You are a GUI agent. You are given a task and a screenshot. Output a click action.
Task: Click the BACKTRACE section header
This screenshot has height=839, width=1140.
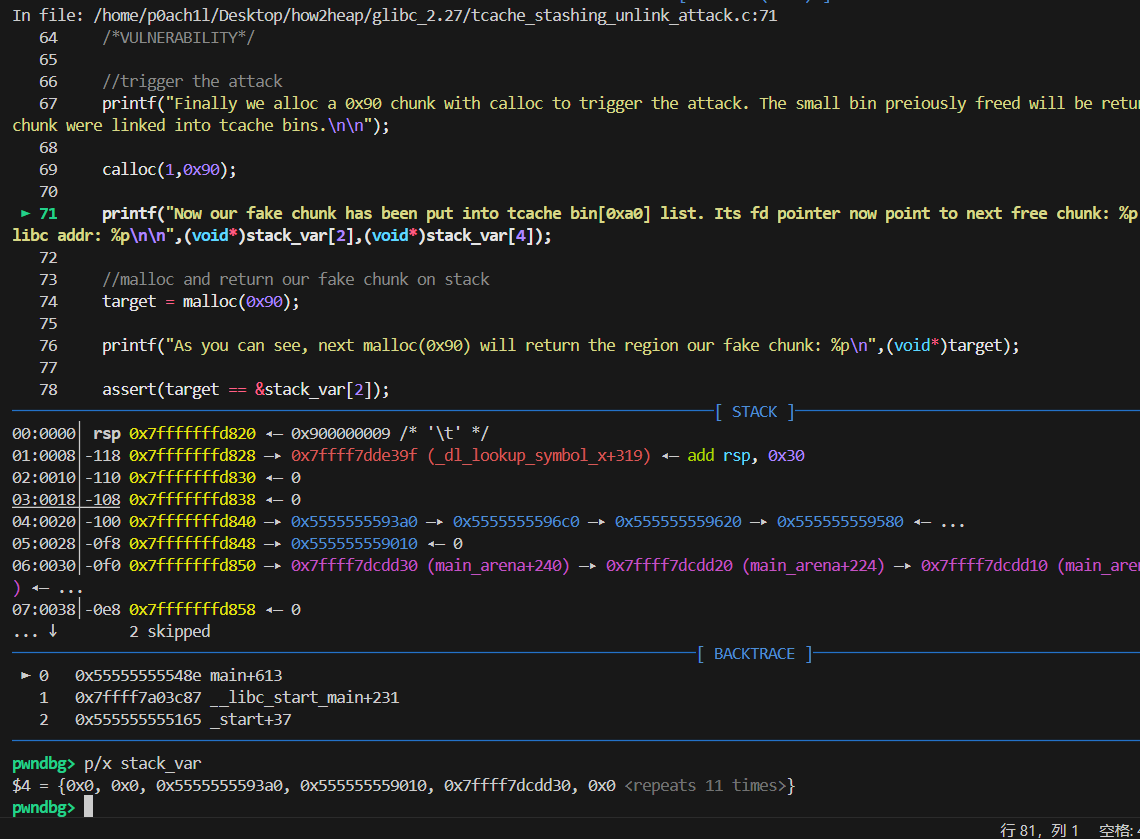click(754, 653)
